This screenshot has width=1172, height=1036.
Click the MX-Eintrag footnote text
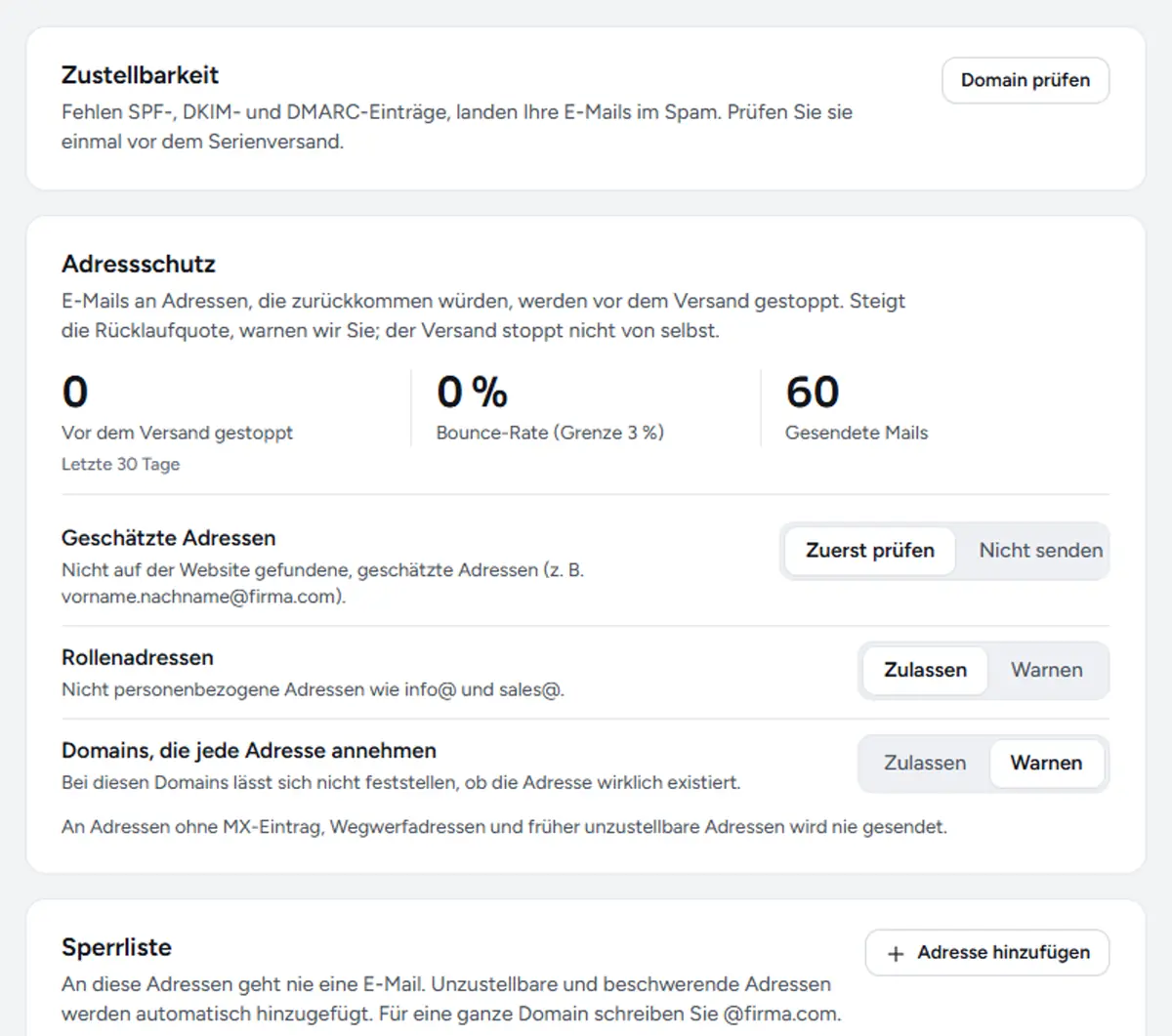tap(504, 827)
